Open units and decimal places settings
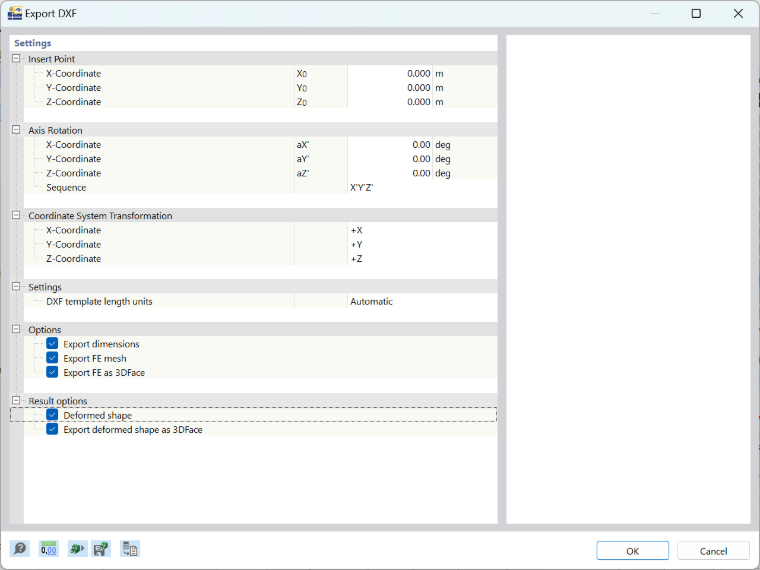Image resolution: width=760 pixels, height=570 pixels. [48, 549]
